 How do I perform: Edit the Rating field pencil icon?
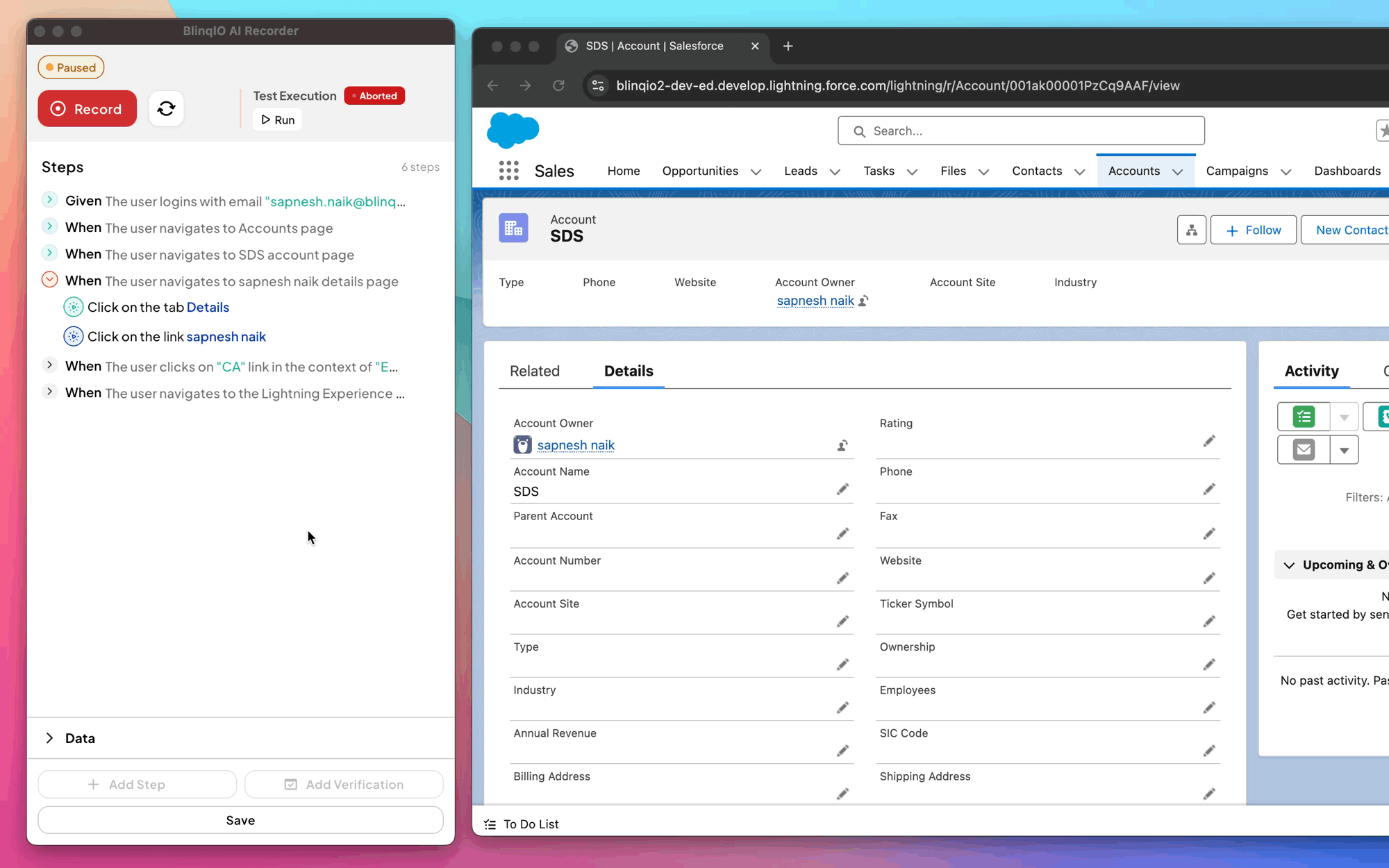pos(1208,442)
